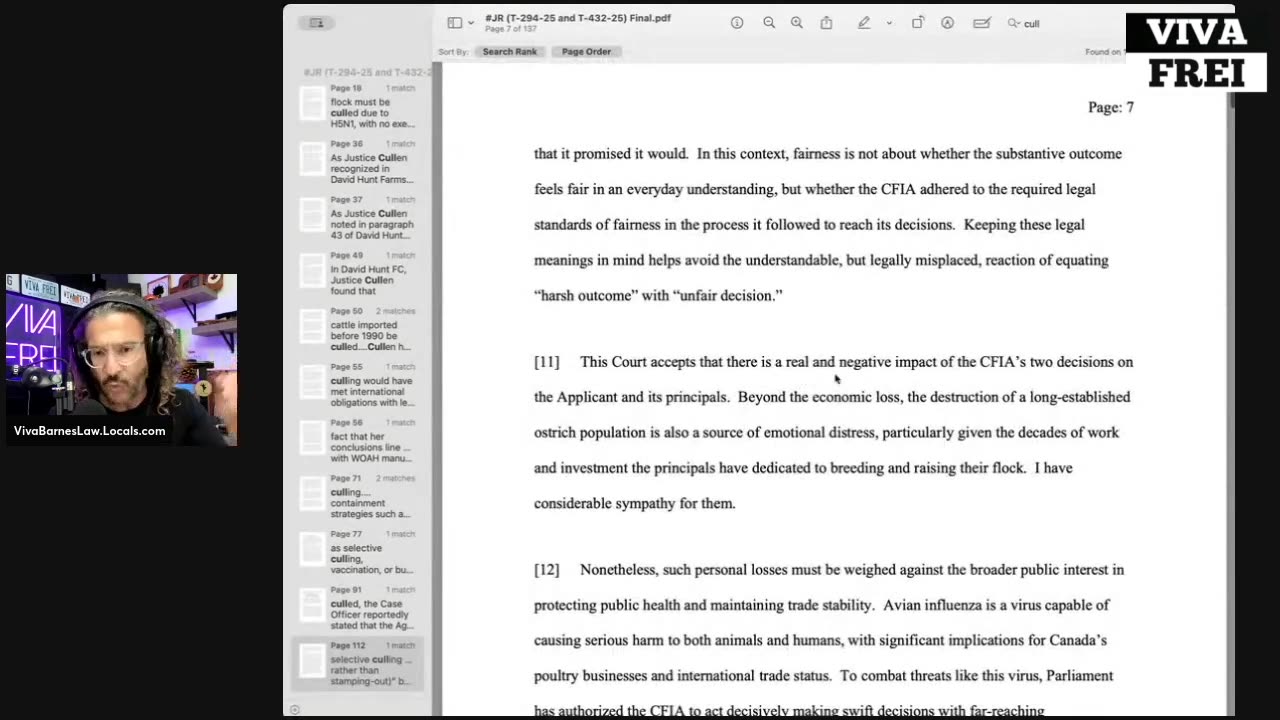Click the document title in the sidebar header
Image resolution: width=1280 pixels, height=720 pixels.
click(367, 72)
